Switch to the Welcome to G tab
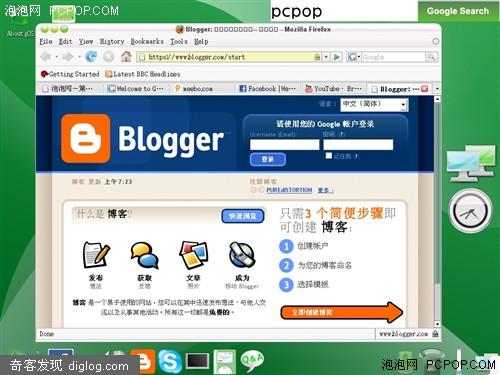The height and width of the screenshot is (375, 500). click(136, 89)
